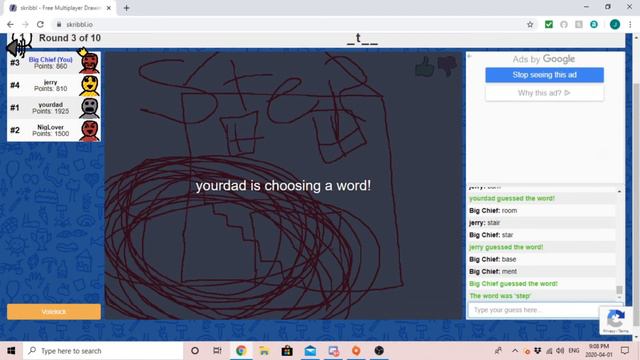This screenshot has height=360, width=640.
Task: Click the Round 3 of 10 label
Action: pos(70,38)
